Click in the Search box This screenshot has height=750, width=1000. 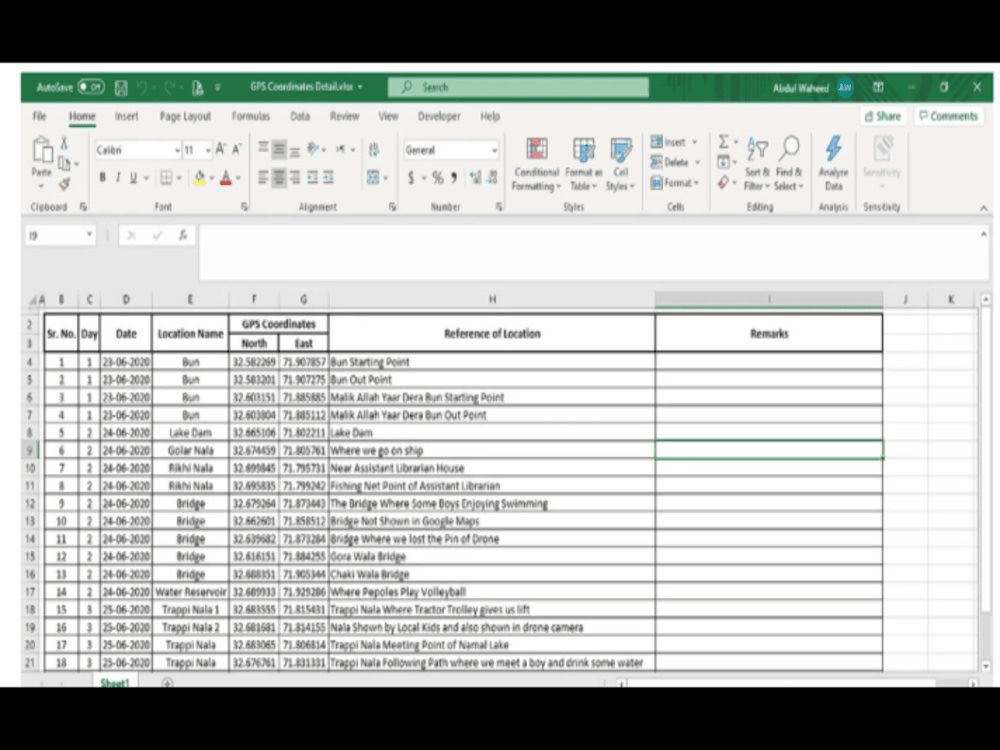coord(518,87)
